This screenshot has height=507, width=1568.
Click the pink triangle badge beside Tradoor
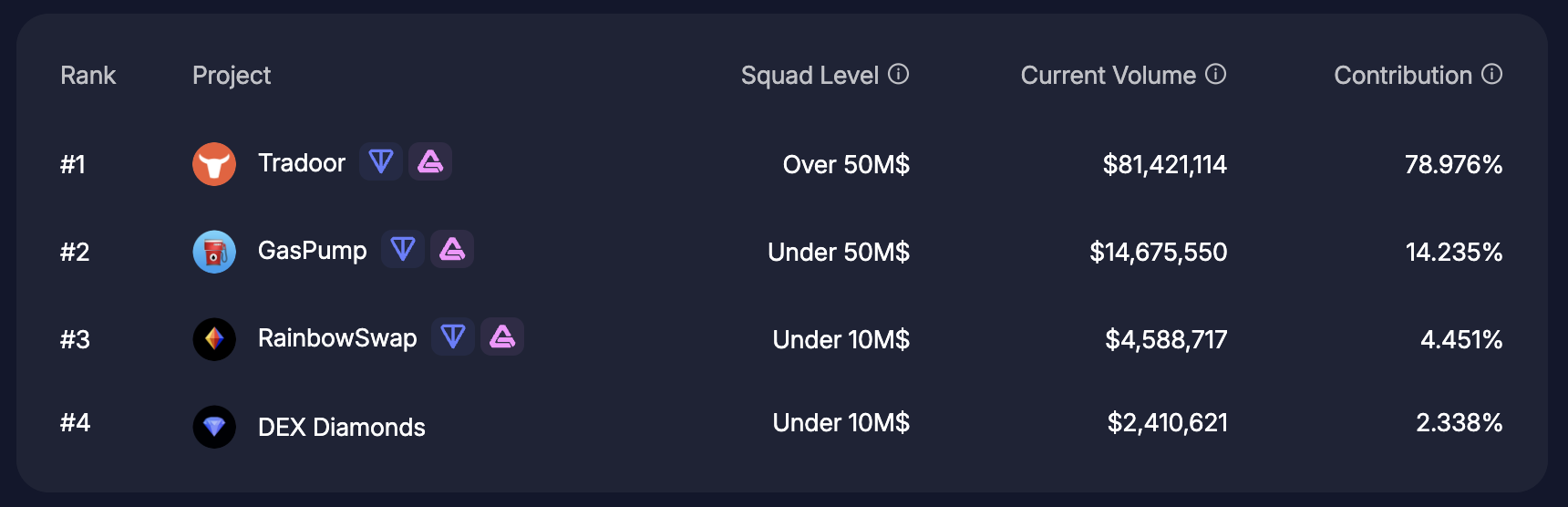point(430,162)
